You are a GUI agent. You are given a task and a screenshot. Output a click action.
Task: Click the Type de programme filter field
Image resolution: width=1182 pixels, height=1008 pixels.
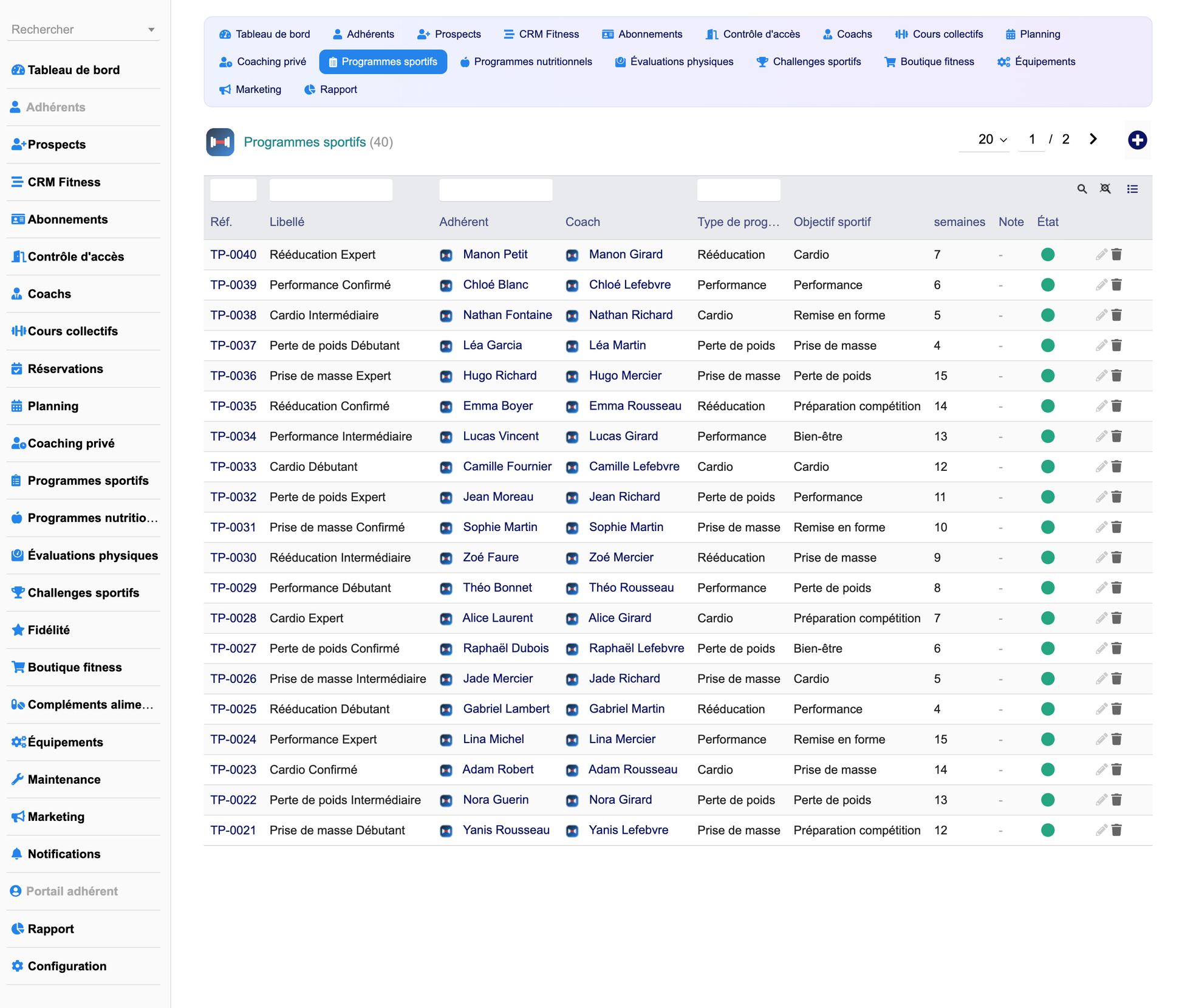[739, 190]
